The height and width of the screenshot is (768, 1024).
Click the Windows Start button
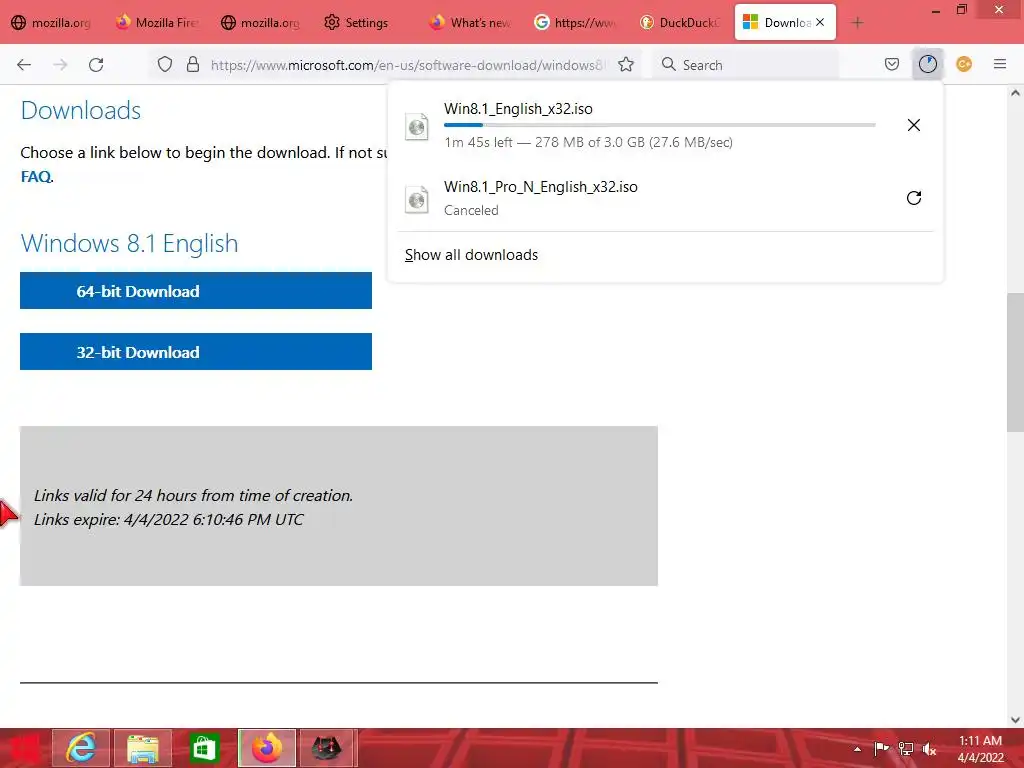pos(24,748)
